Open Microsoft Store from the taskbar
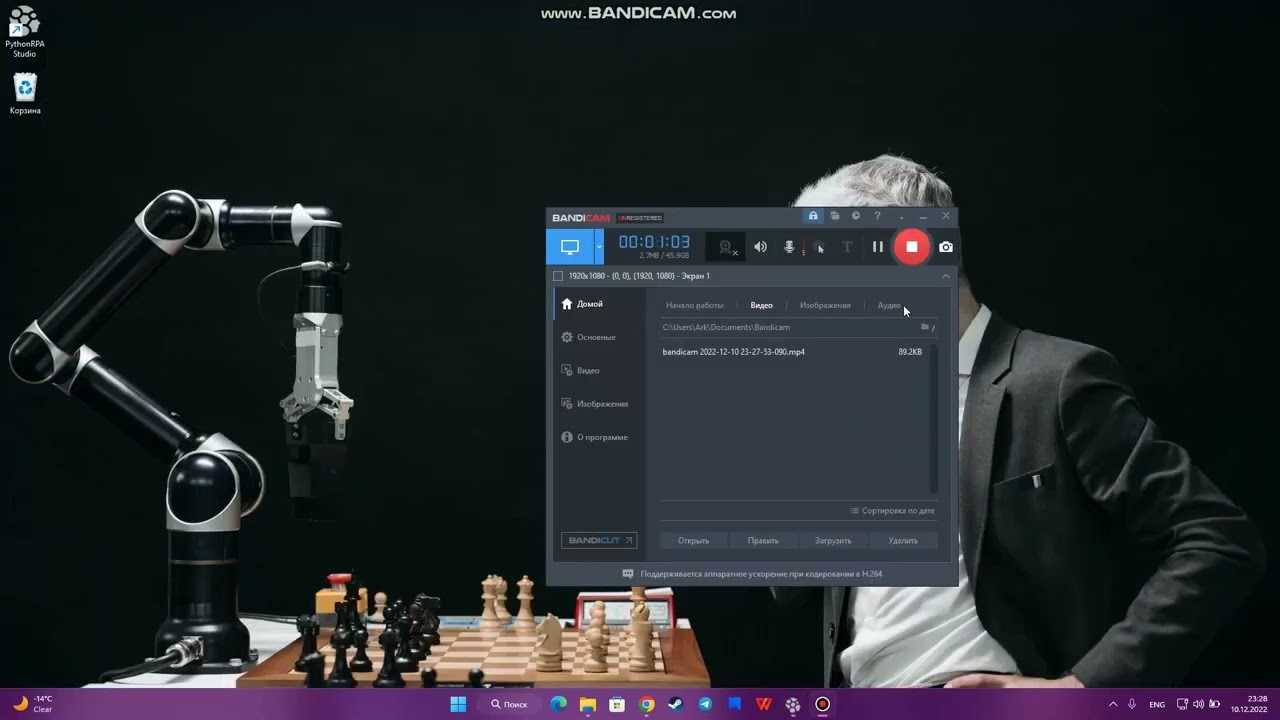Image resolution: width=1280 pixels, height=720 pixels. 617,704
